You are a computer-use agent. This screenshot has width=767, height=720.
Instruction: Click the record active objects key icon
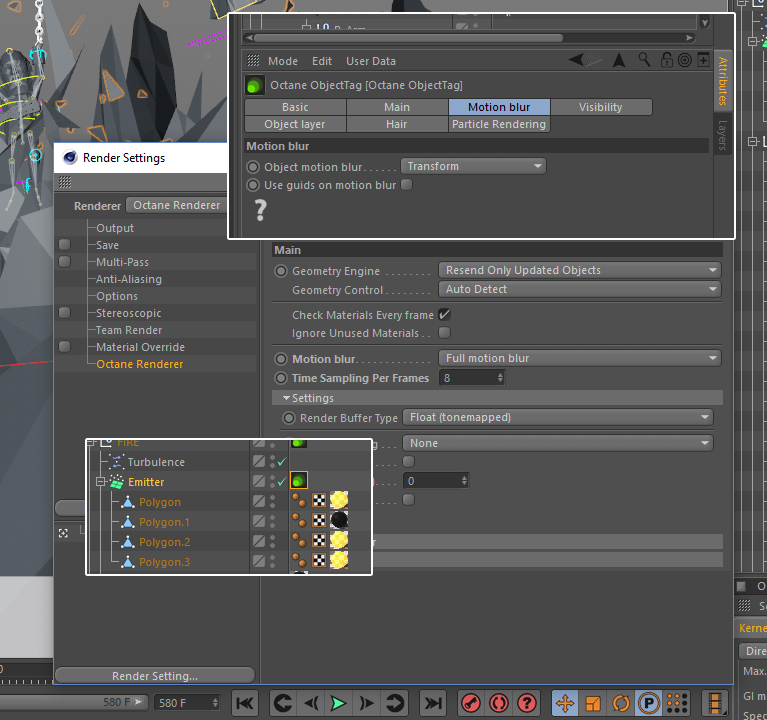(x=471, y=703)
